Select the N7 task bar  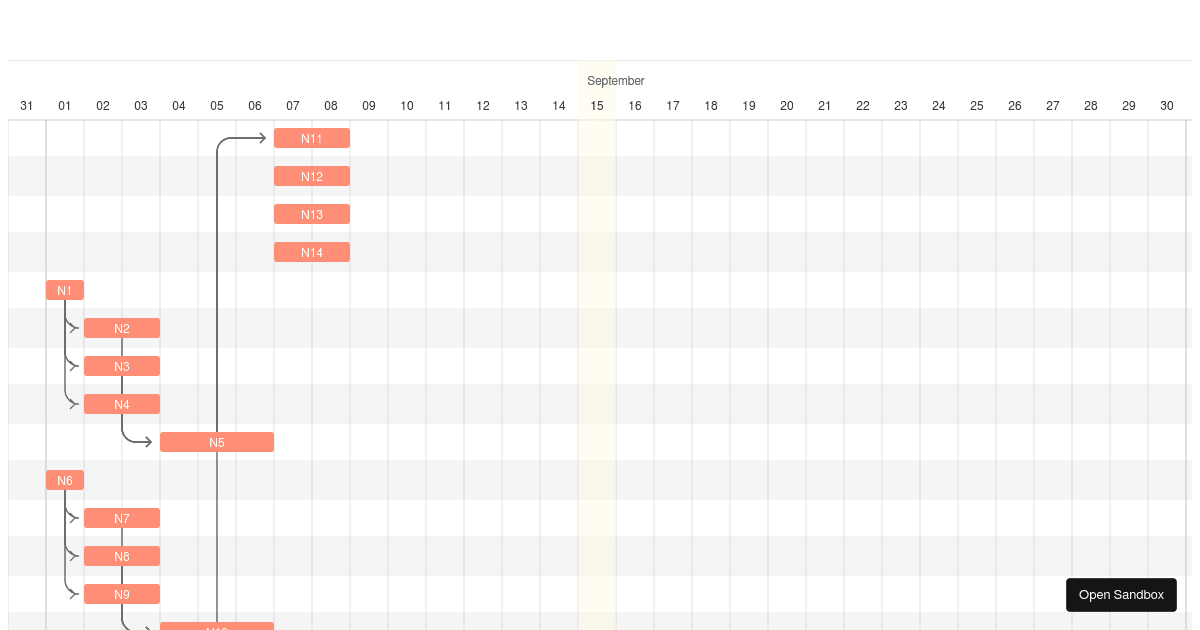pos(122,518)
